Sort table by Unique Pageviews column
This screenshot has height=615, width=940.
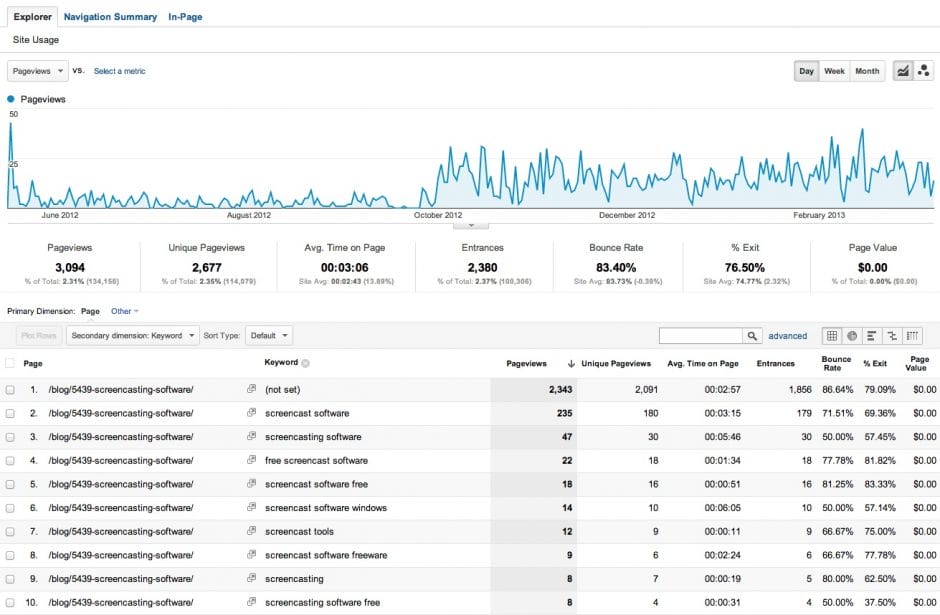click(x=616, y=363)
